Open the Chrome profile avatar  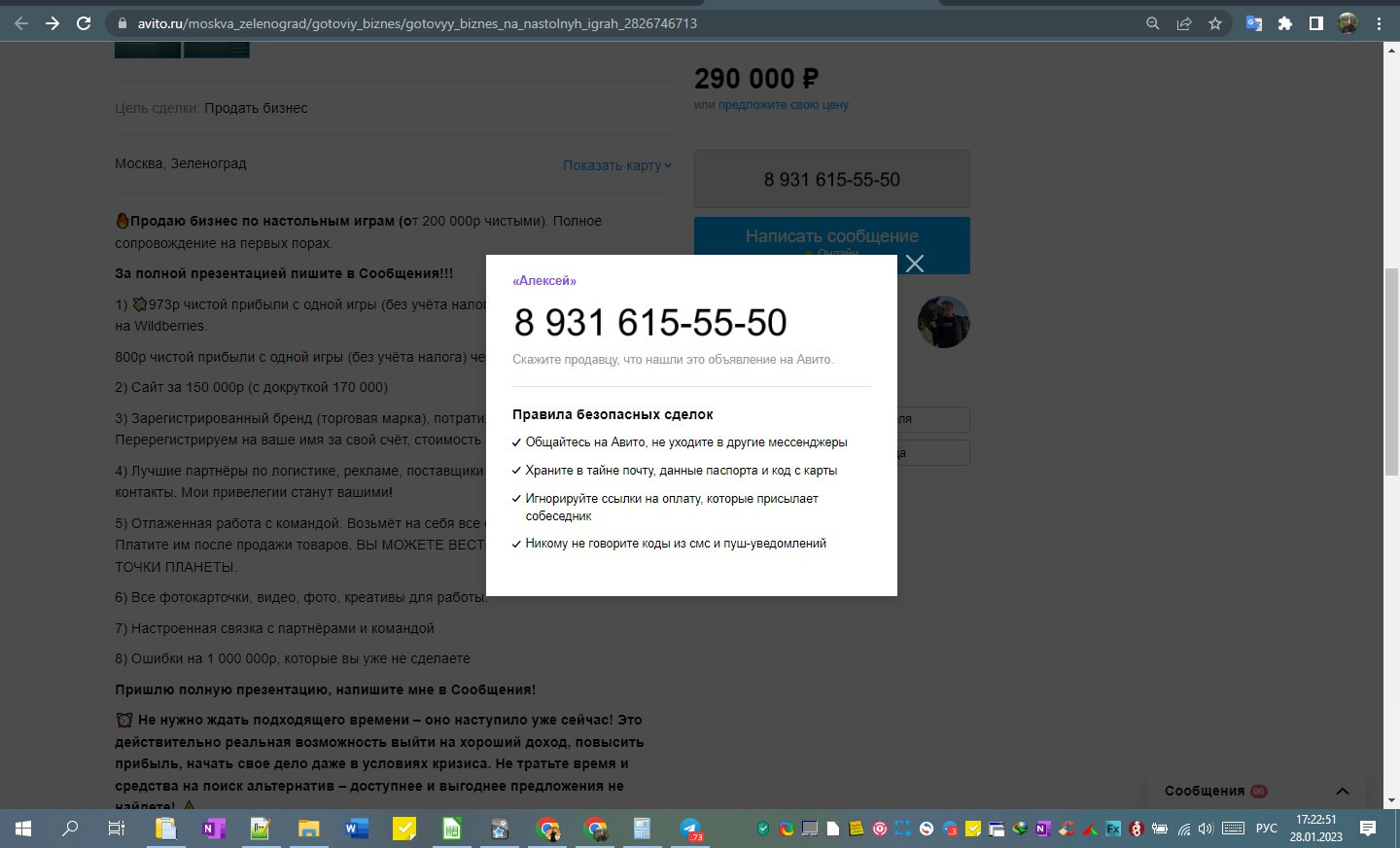pos(1347,23)
